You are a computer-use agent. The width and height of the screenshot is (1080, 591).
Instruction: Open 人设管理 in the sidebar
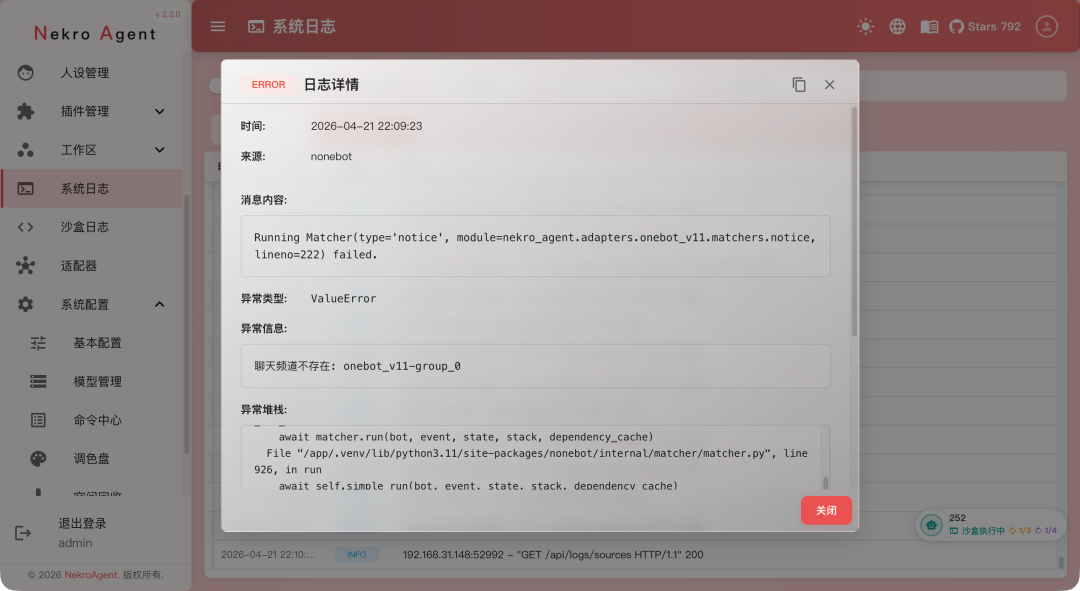92,72
